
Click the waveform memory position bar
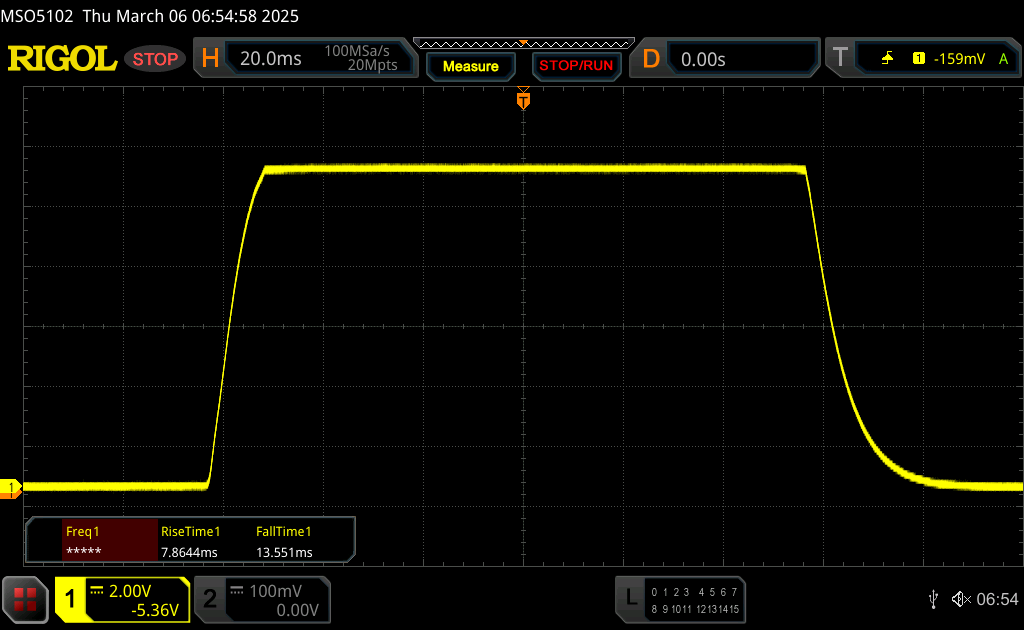click(522, 43)
